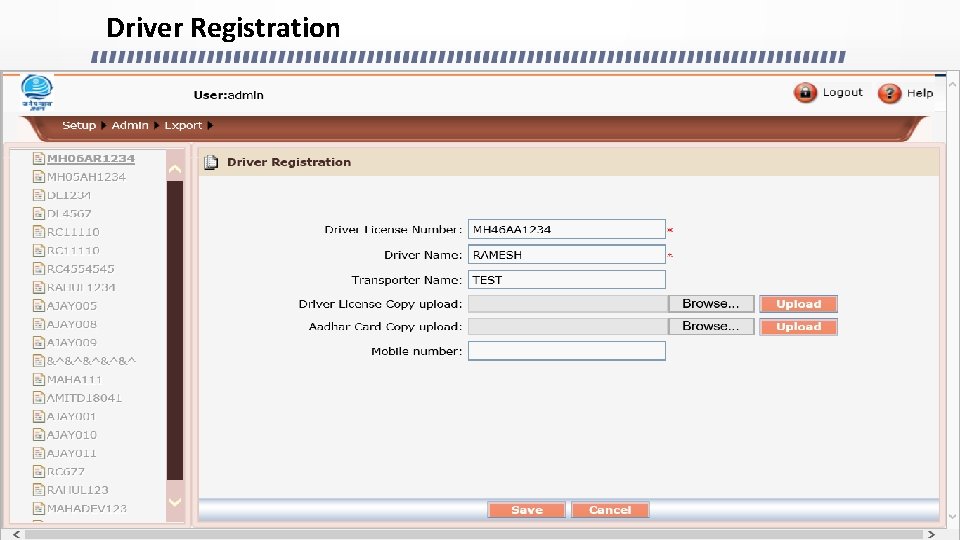This screenshot has height=540, width=960.
Task: Open the Admin menu
Action: [130, 126]
